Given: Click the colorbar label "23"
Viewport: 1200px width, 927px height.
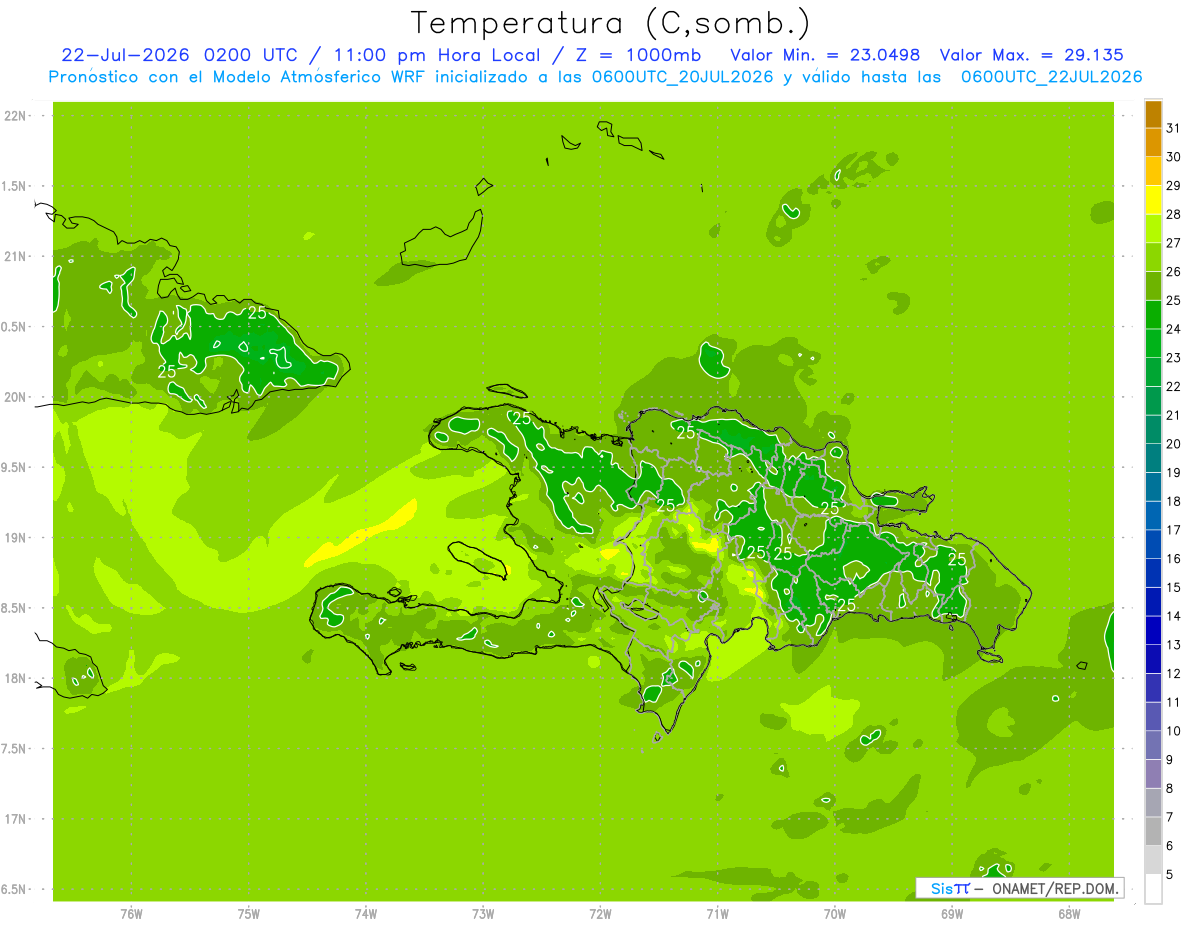Looking at the screenshot, I should point(1174,357).
